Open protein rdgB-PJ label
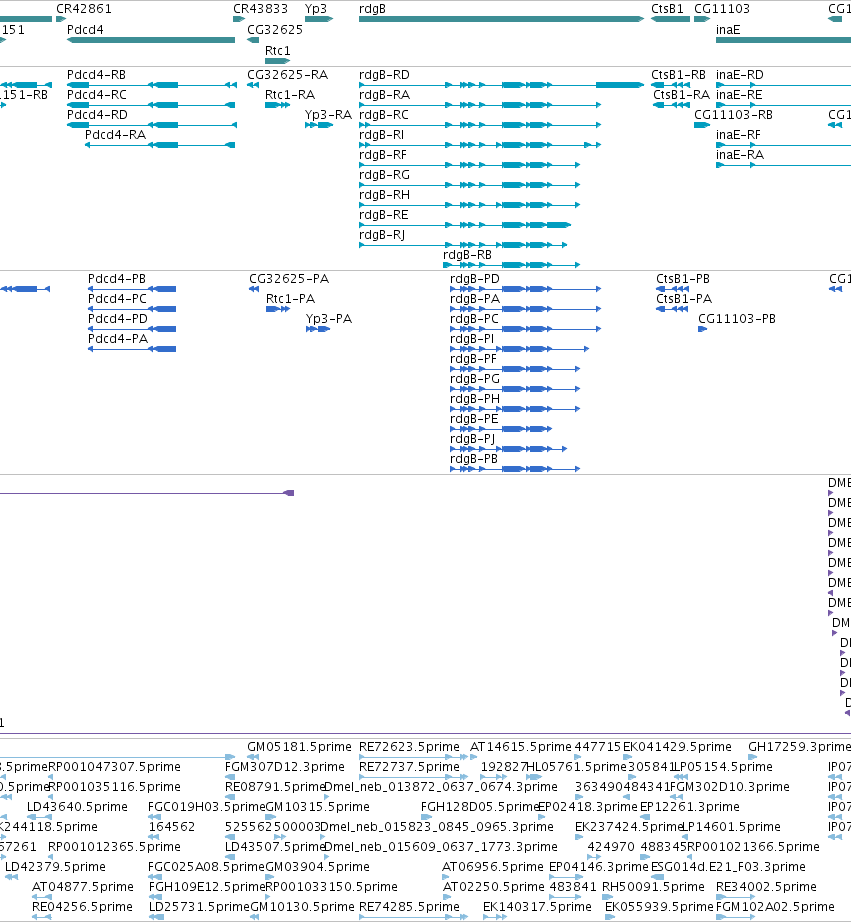851x922 pixels. 472,439
